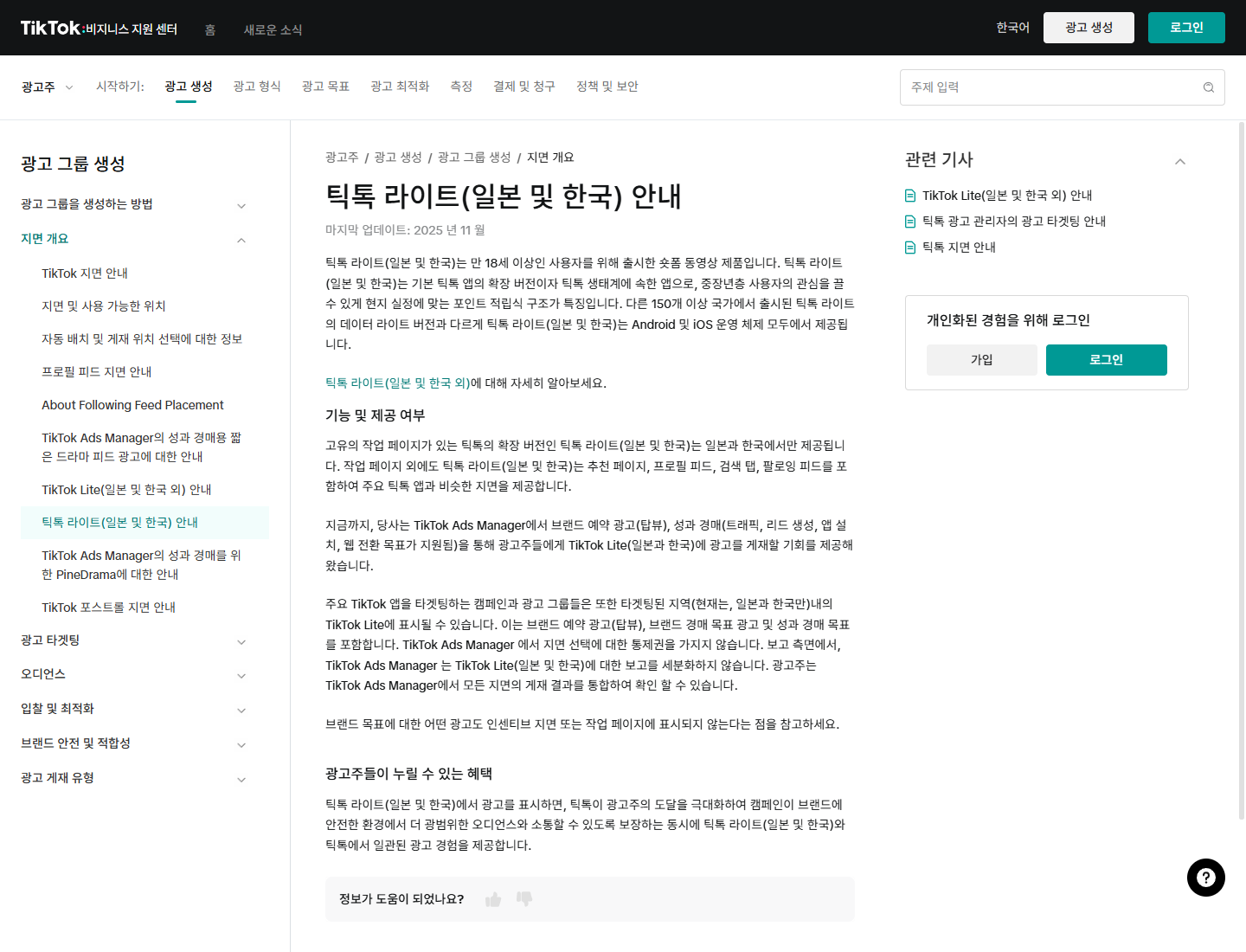Click the 기능 및 제공 여부 heading

[x=376, y=415]
